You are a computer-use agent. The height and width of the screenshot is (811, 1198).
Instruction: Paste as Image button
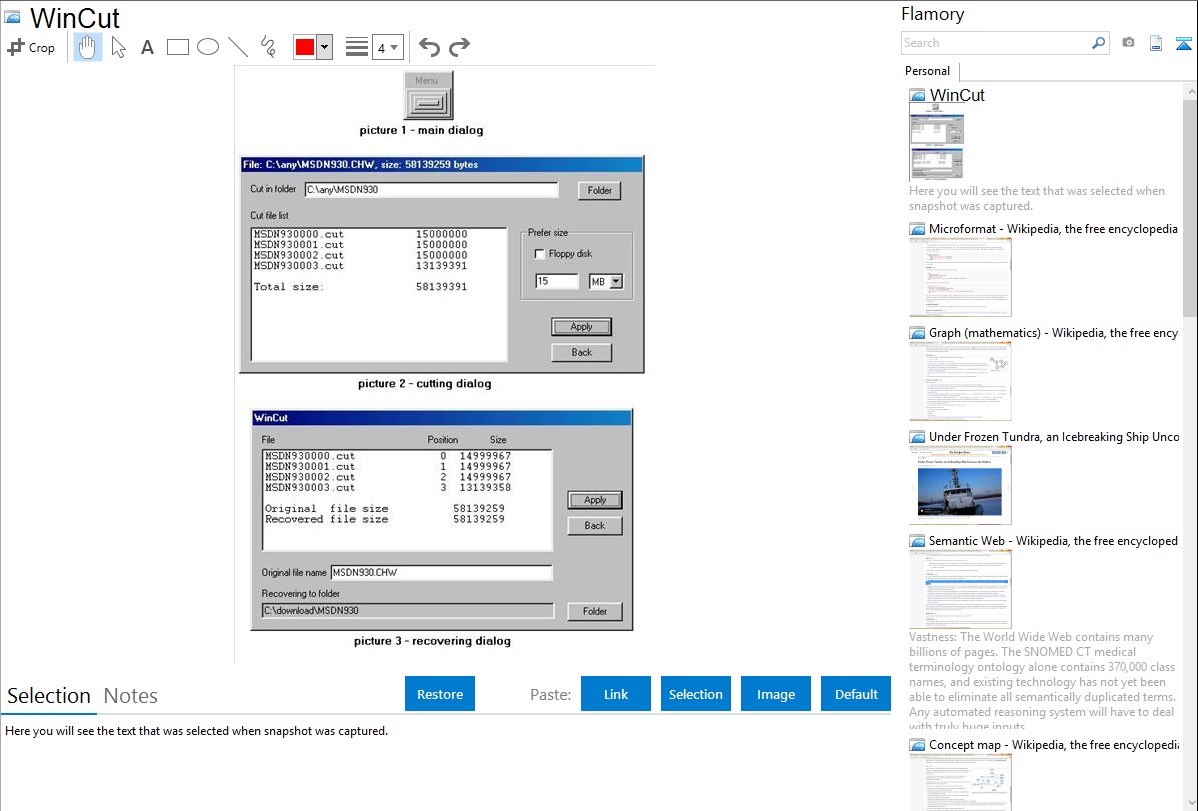click(x=775, y=694)
